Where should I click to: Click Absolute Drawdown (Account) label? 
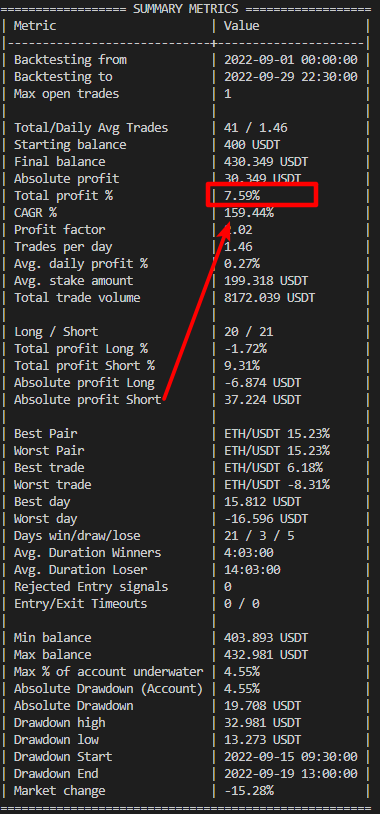pyautogui.click(x=108, y=689)
